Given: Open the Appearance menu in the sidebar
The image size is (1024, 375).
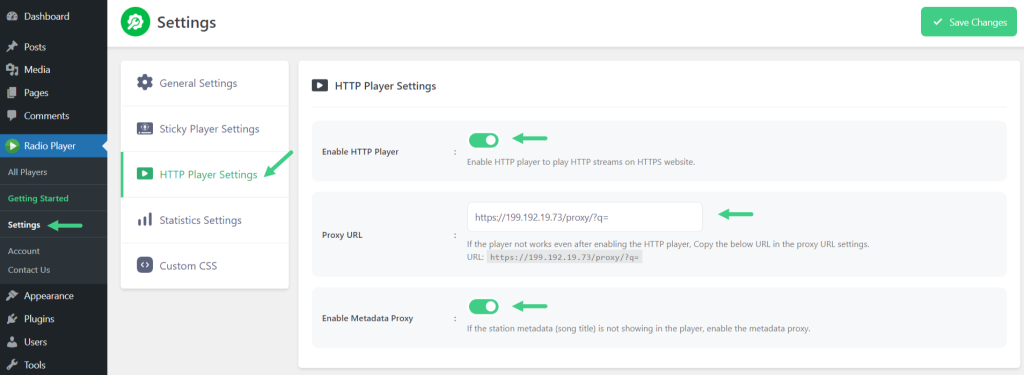Looking at the screenshot, I should point(48,295).
